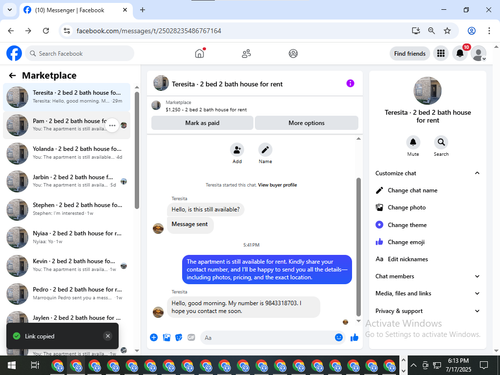Click the Find friends button
This screenshot has height=375, width=500.
coord(410,53)
